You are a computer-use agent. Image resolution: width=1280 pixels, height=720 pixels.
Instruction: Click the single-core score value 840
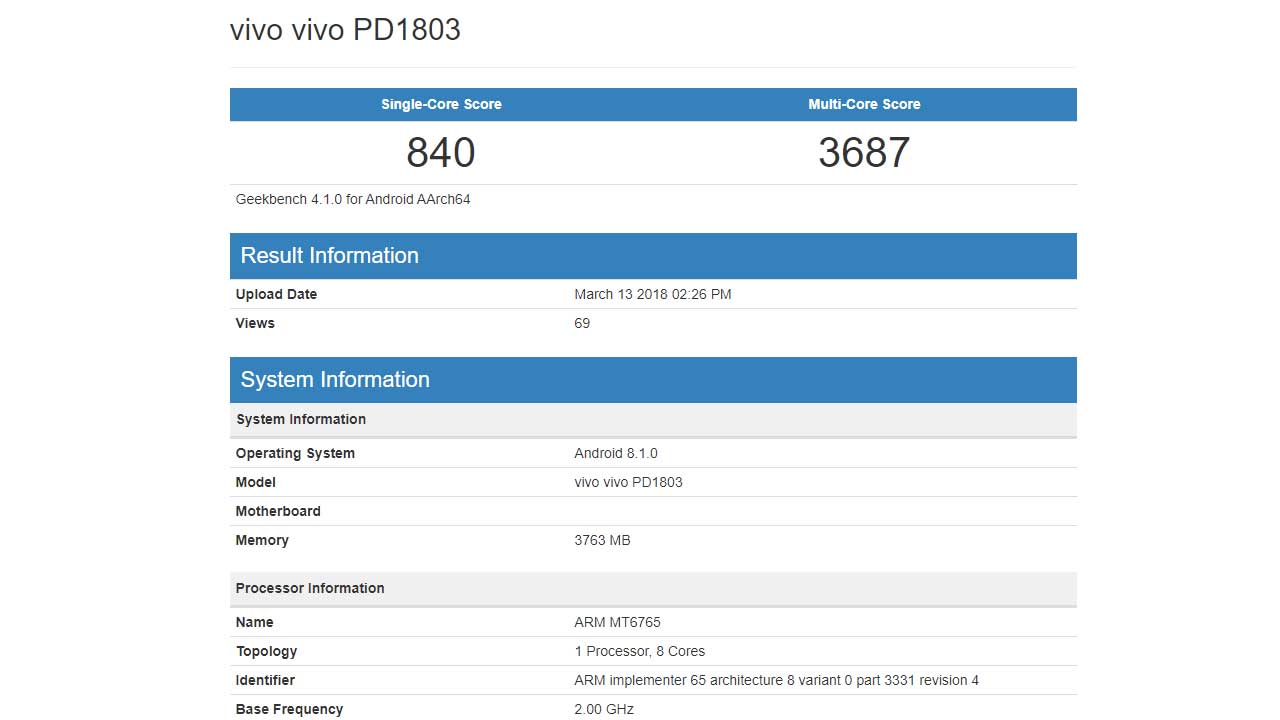coord(441,153)
